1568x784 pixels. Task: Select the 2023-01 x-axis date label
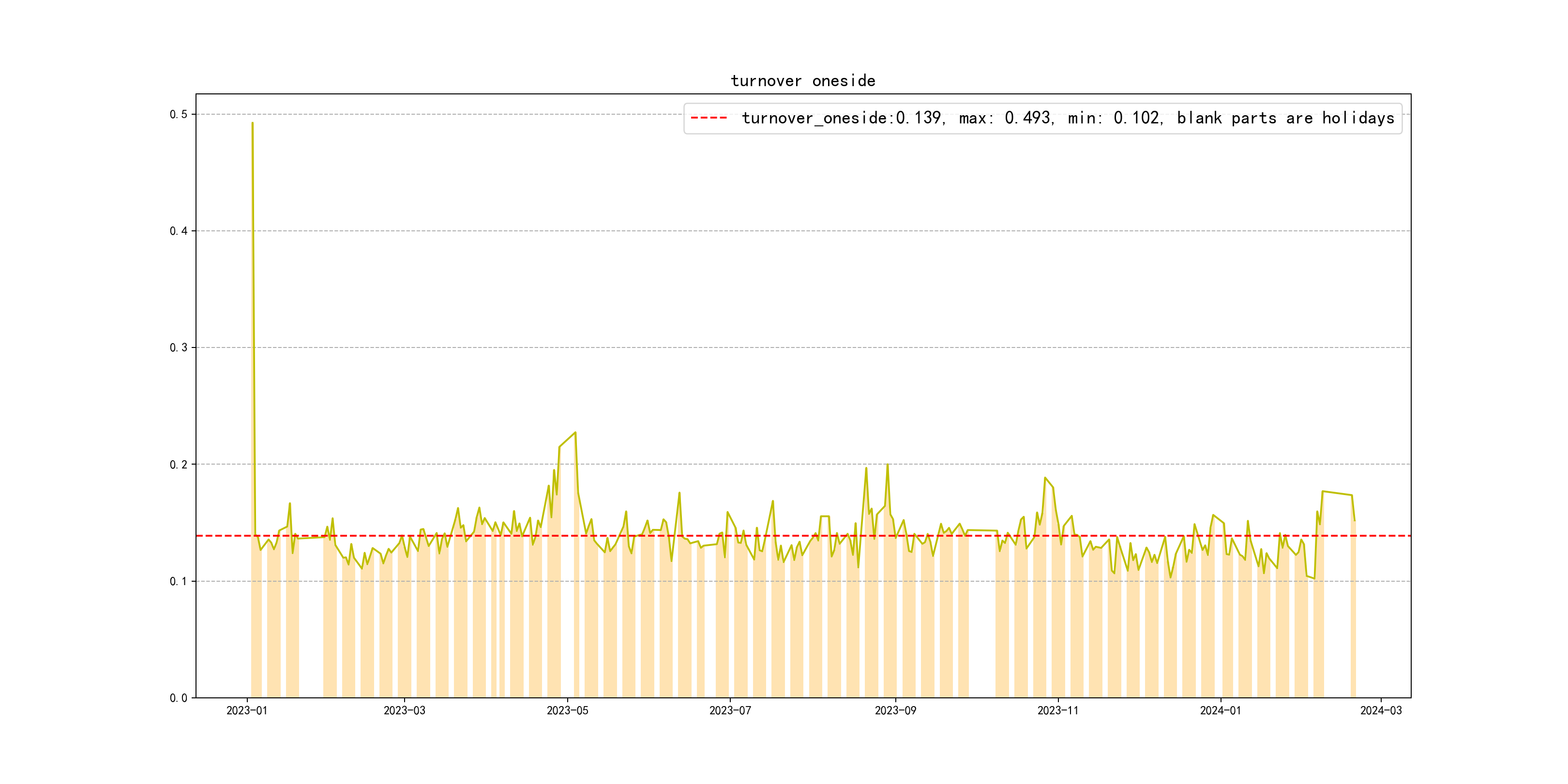coord(247,710)
